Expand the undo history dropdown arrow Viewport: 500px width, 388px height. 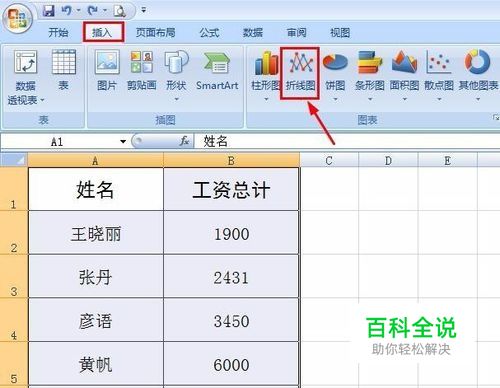click(79, 11)
